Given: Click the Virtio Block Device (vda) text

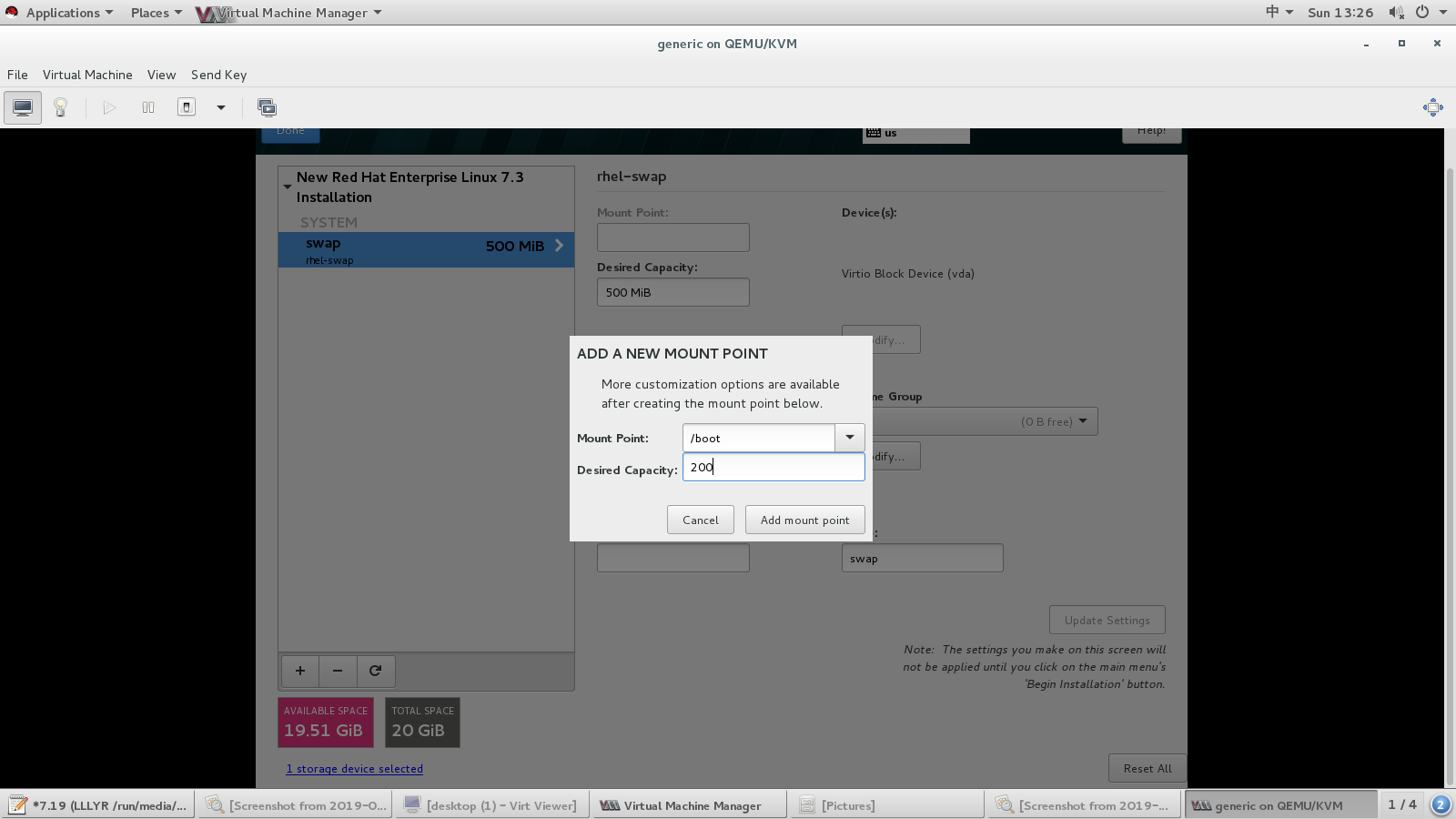Looking at the screenshot, I should [x=907, y=273].
